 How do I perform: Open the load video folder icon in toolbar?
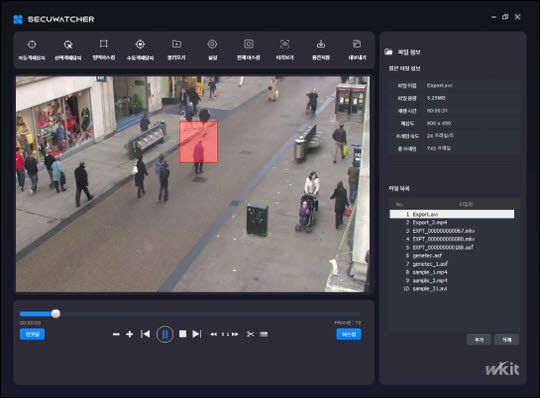coord(176,44)
